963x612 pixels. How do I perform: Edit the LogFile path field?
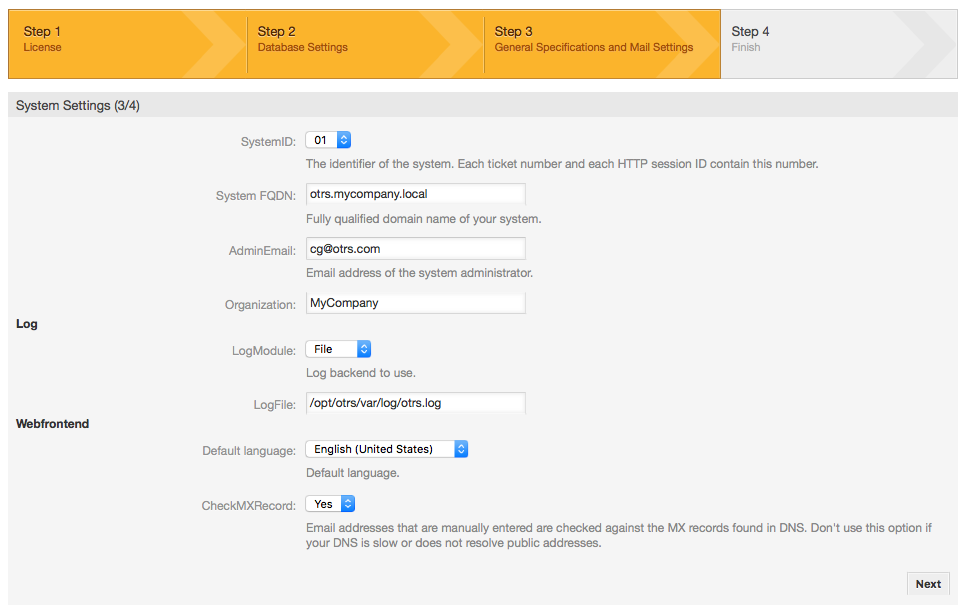pyautogui.click(x=415, y=402)
